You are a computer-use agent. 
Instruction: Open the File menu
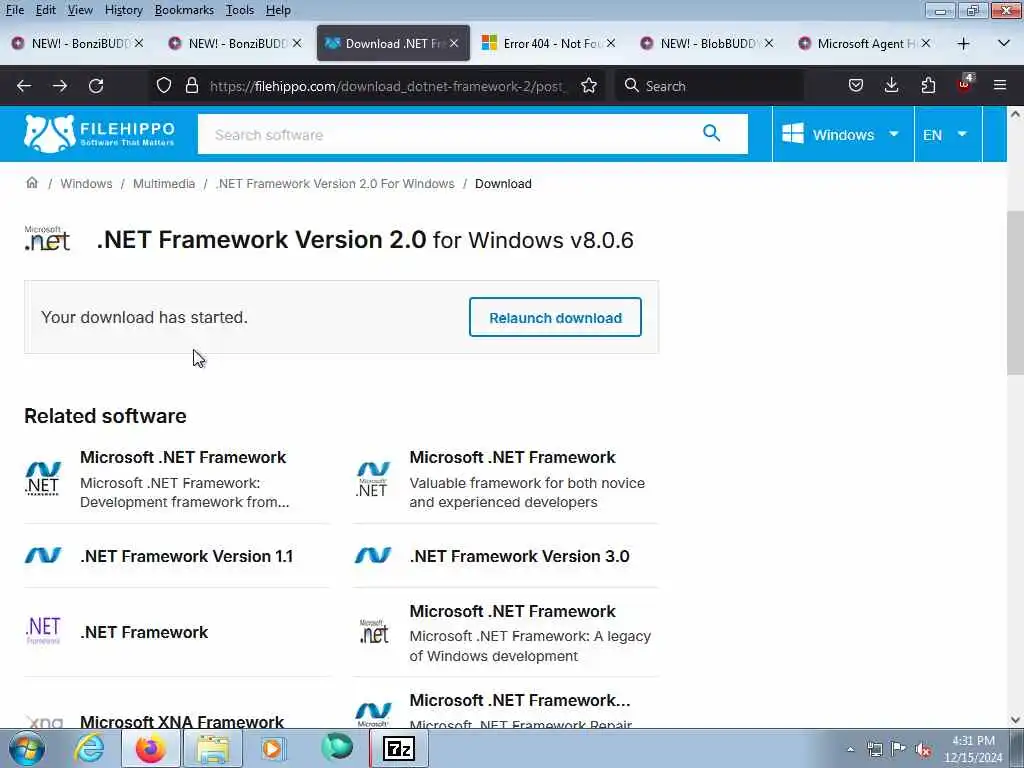click(14, 10)
